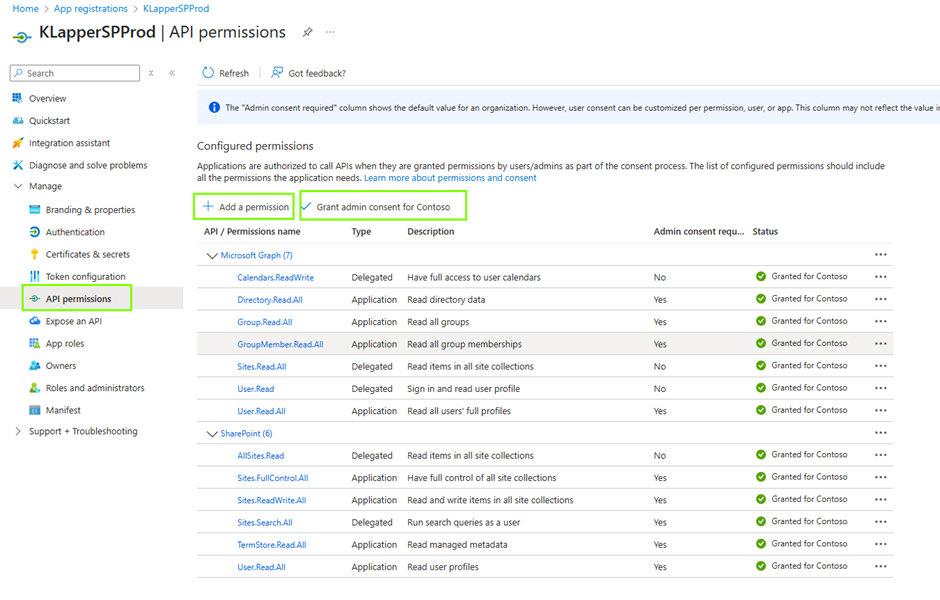Click the Certificates & secrets key icon
The width and height of the screenshot is (940, 600).
pyautogui.click(x=35, y=254)
